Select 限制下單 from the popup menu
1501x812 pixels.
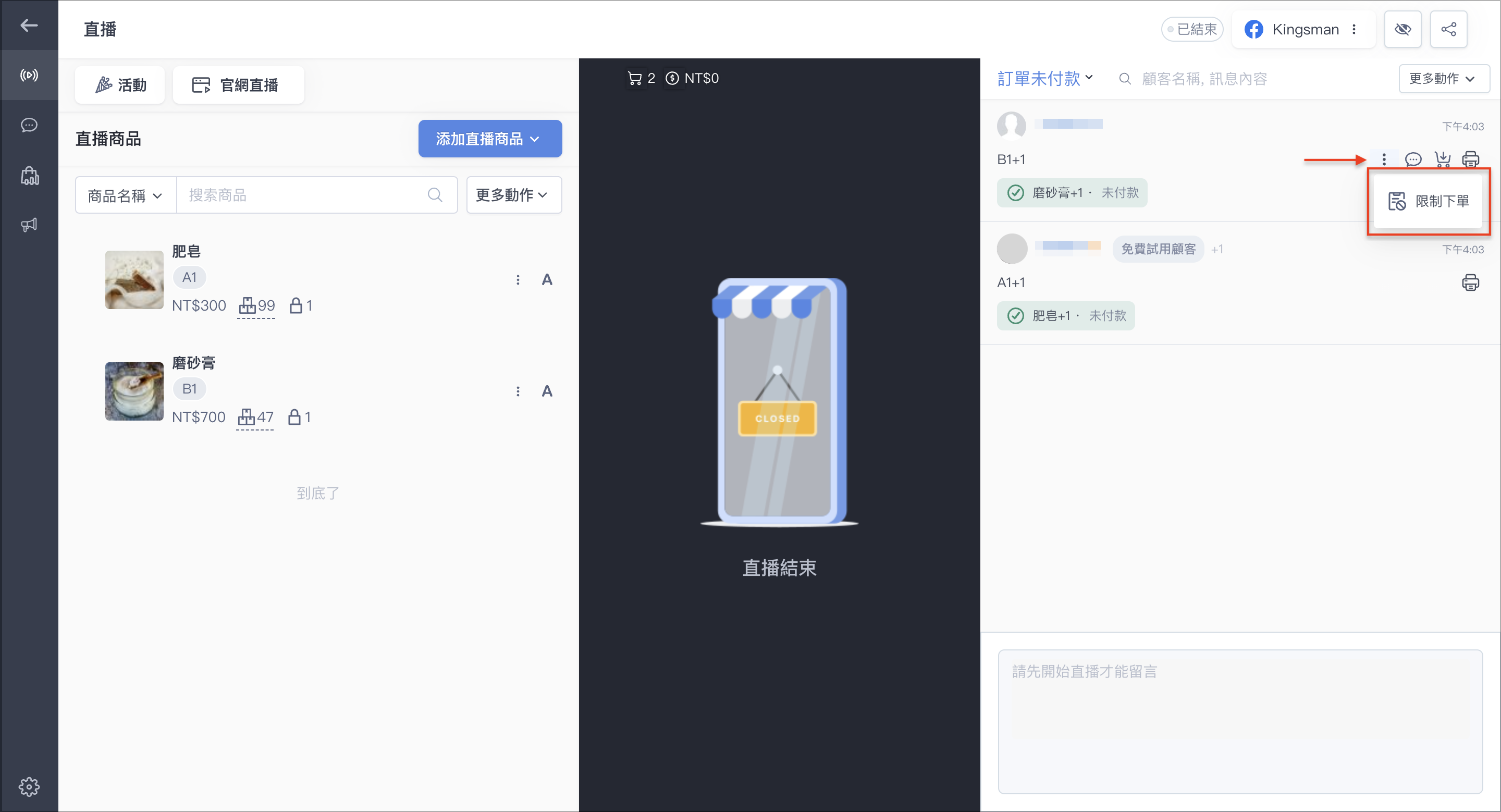(x=1428, y=202)
